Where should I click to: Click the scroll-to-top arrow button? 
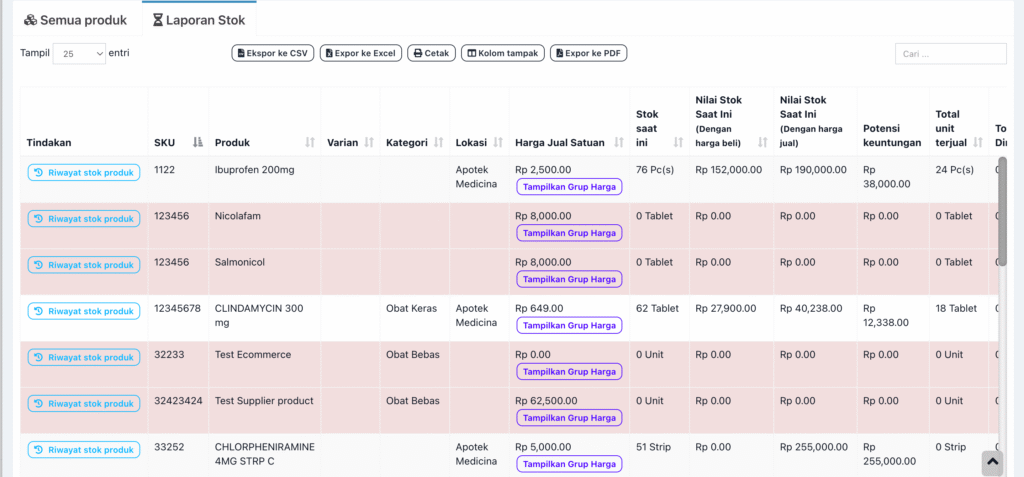[x=991, y=461]
